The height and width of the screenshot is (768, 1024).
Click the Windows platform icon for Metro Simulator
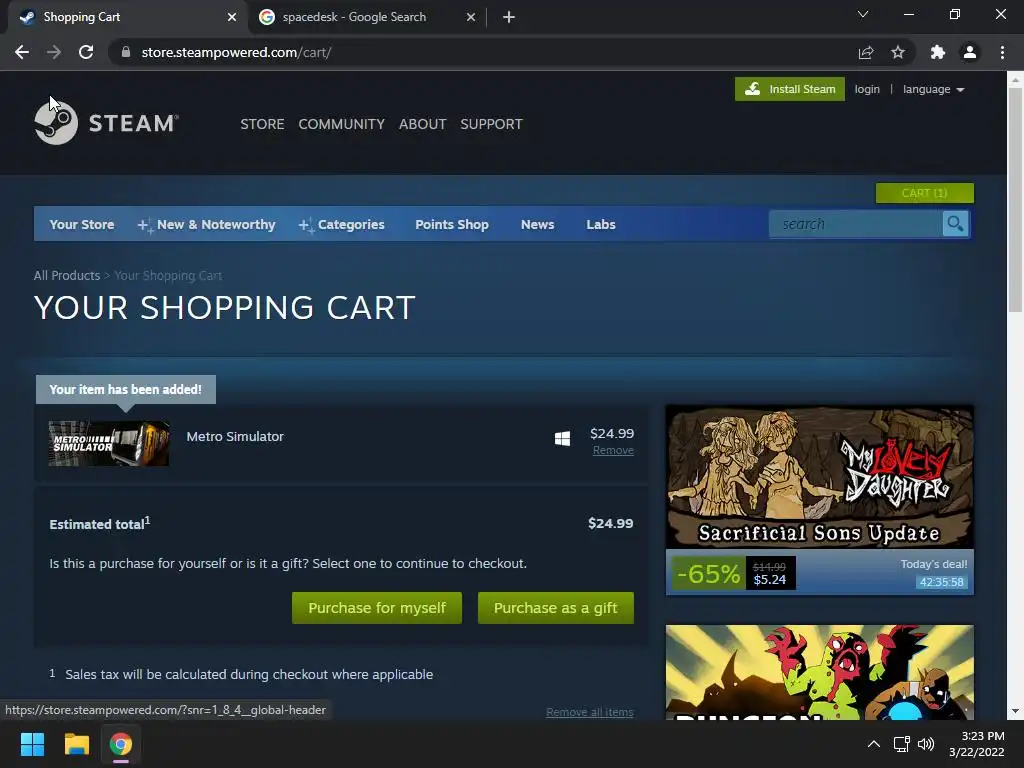(x=562, y=438)
